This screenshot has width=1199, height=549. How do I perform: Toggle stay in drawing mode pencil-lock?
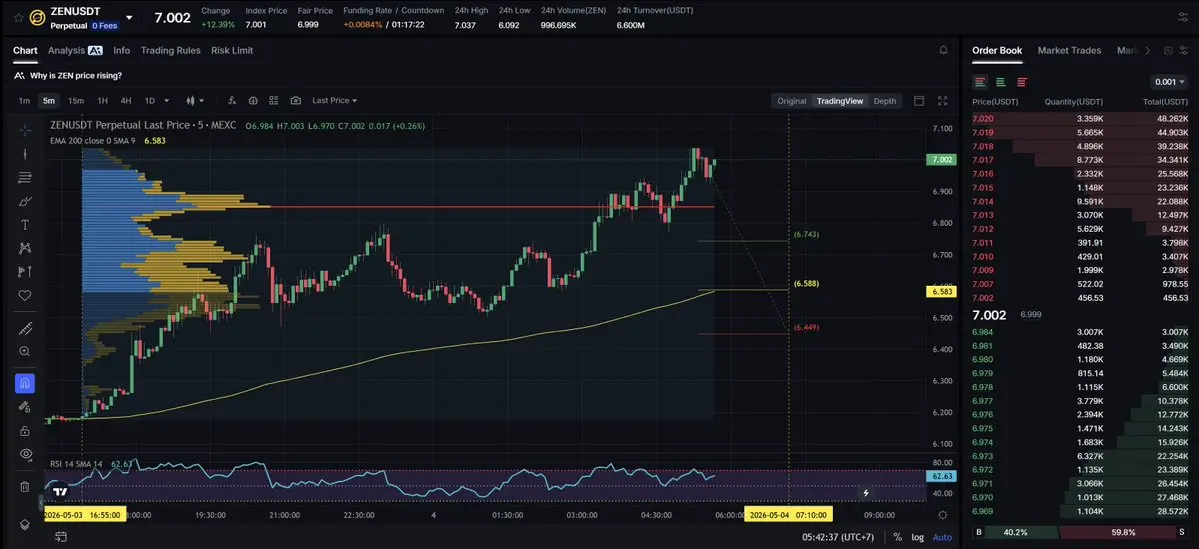tap(24, 407)
